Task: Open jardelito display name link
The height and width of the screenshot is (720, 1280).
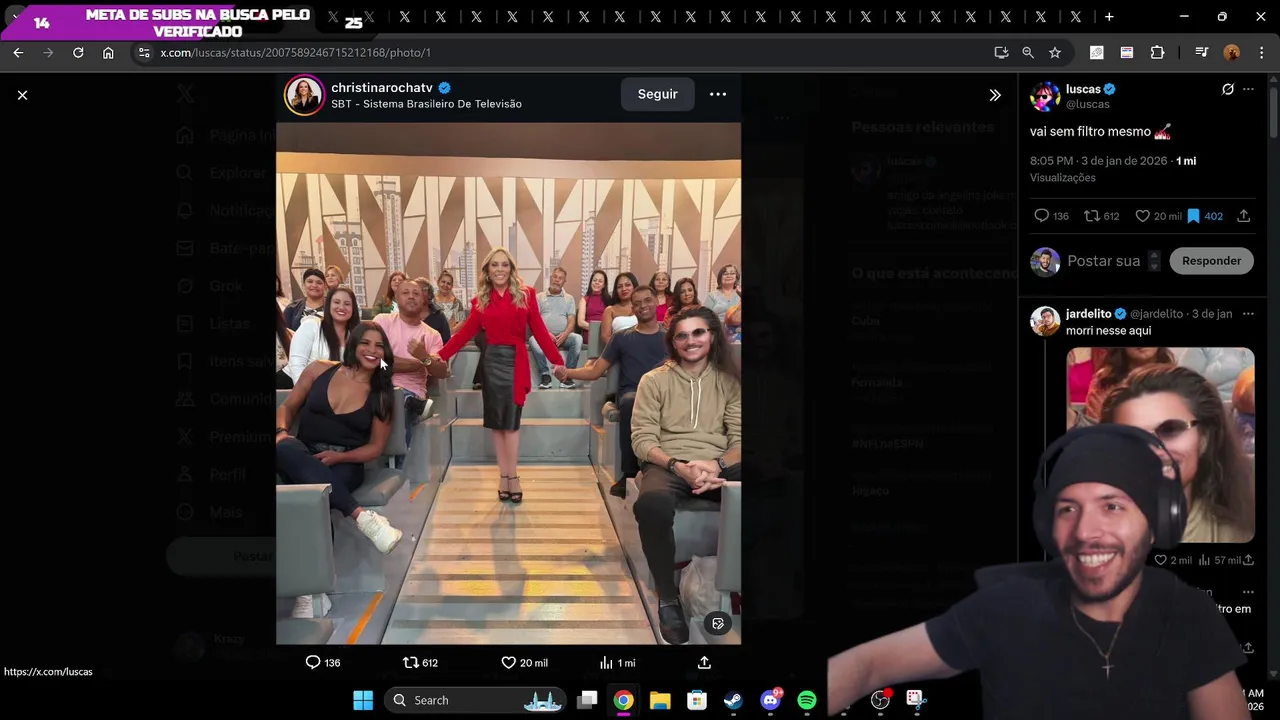Action: tap(1088, 314)
